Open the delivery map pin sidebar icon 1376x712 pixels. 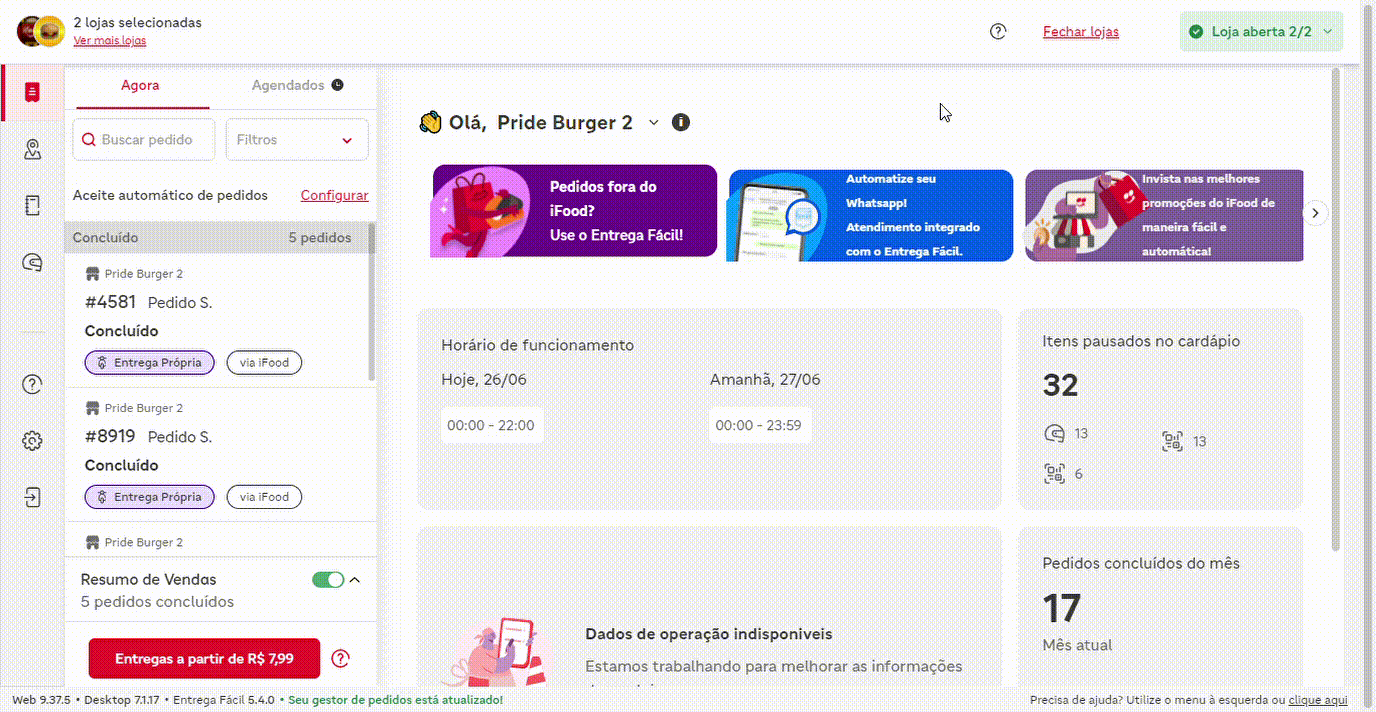(x=32, y=150)
